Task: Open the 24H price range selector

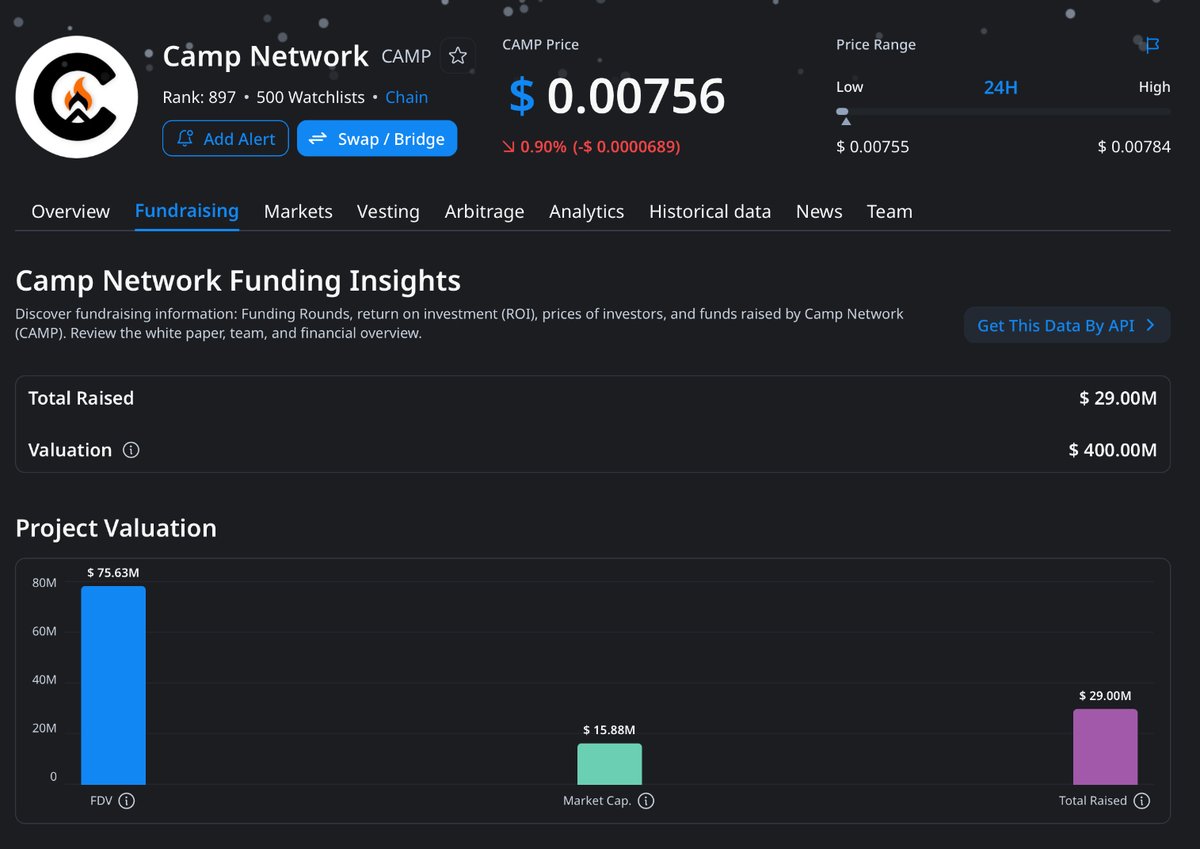Action: click(x=1000, y=87)
